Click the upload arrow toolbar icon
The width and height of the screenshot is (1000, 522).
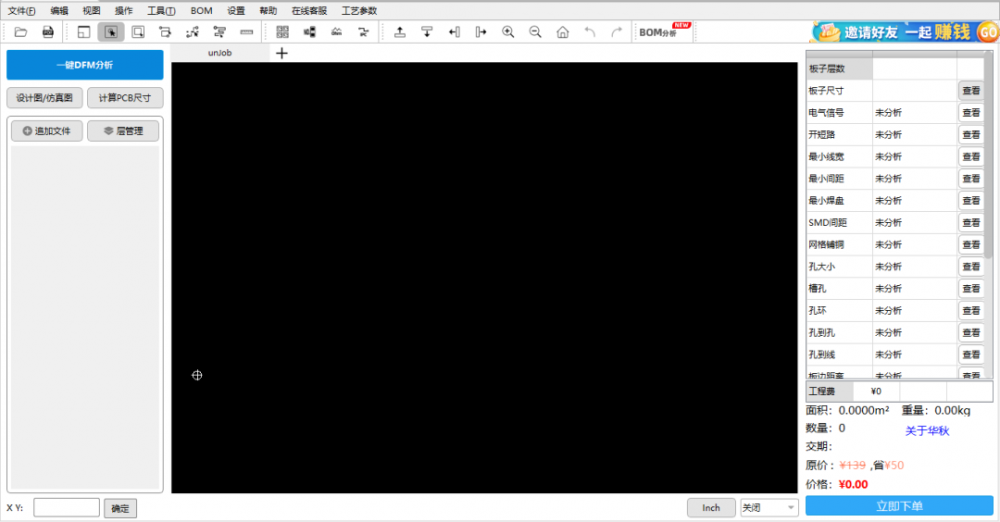pyautogui.click(x=400, y=32)
